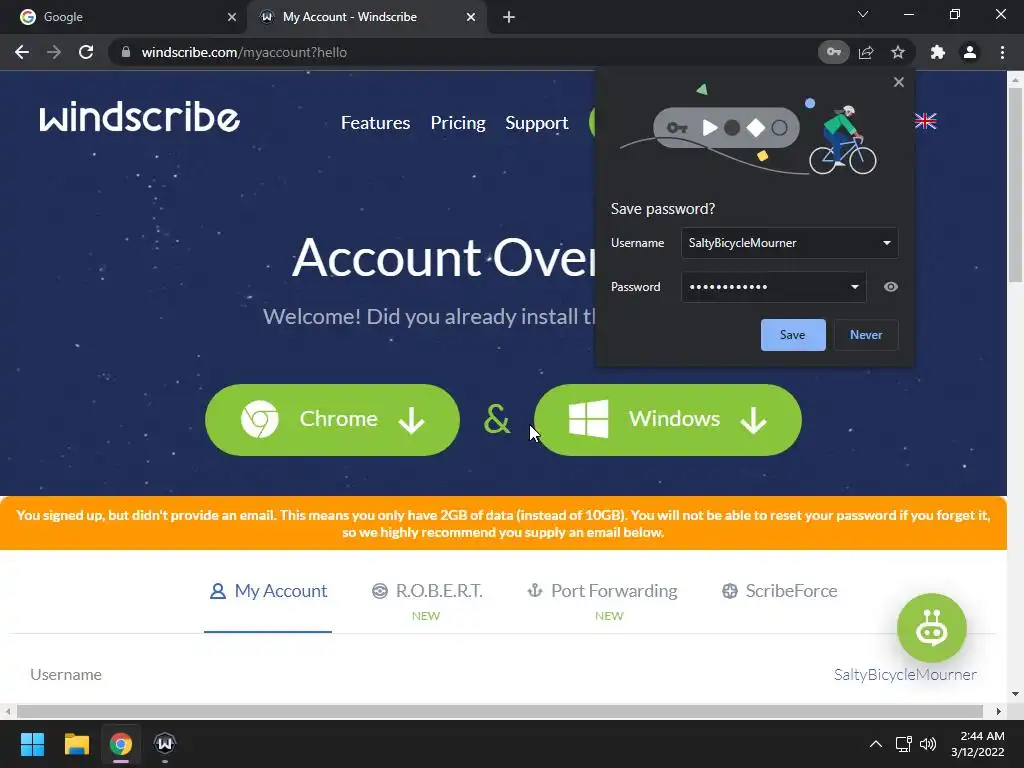Download the Chrome extension
This screenshot has height=768, width=1024.
coord(332,419)
